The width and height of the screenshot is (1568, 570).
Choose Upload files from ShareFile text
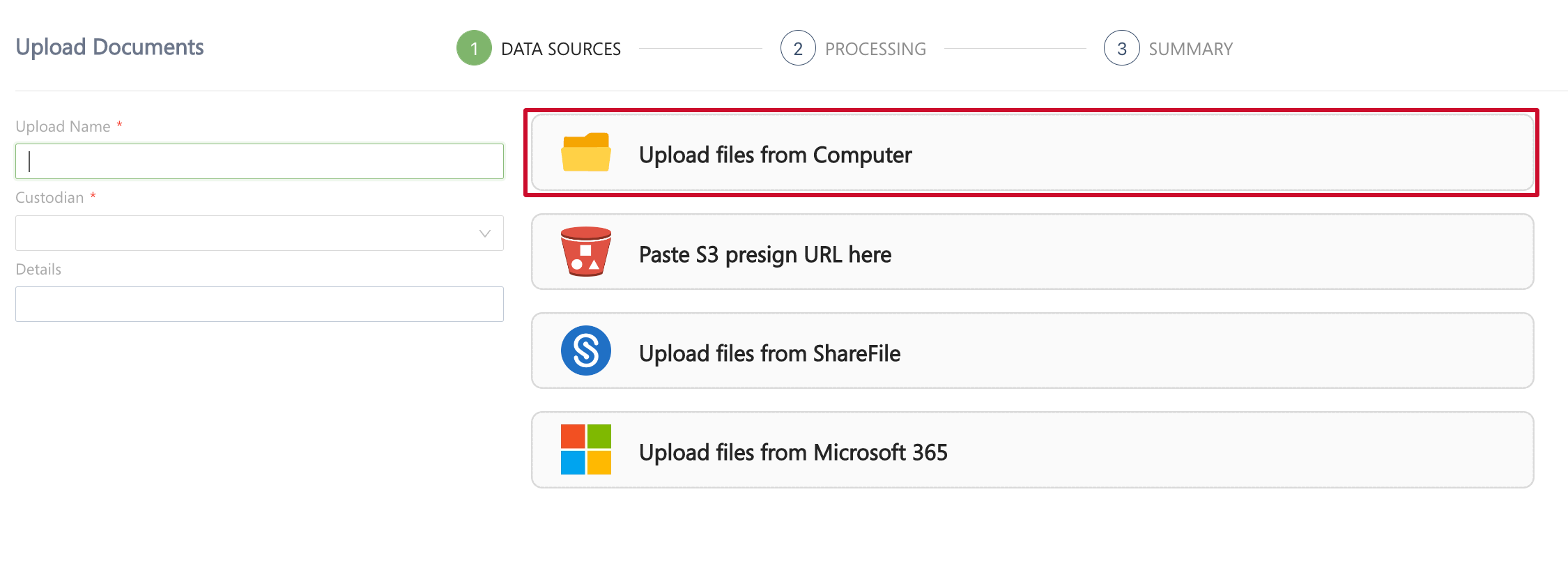click(x=769, y=353)
